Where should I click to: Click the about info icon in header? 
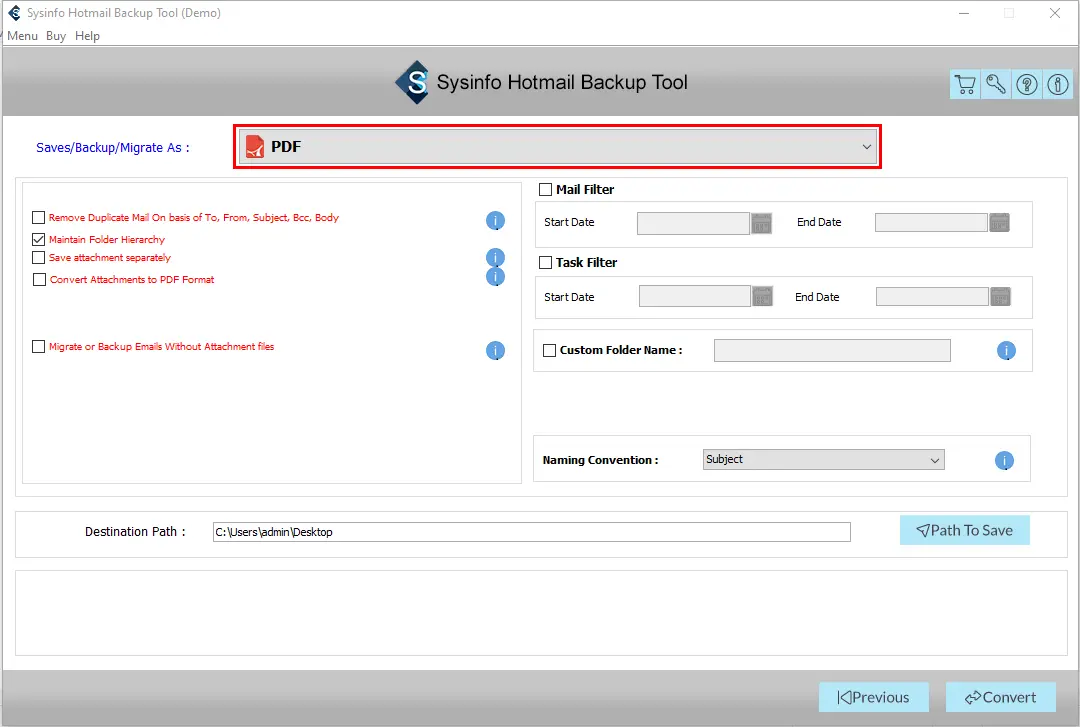pos(1058,85)
